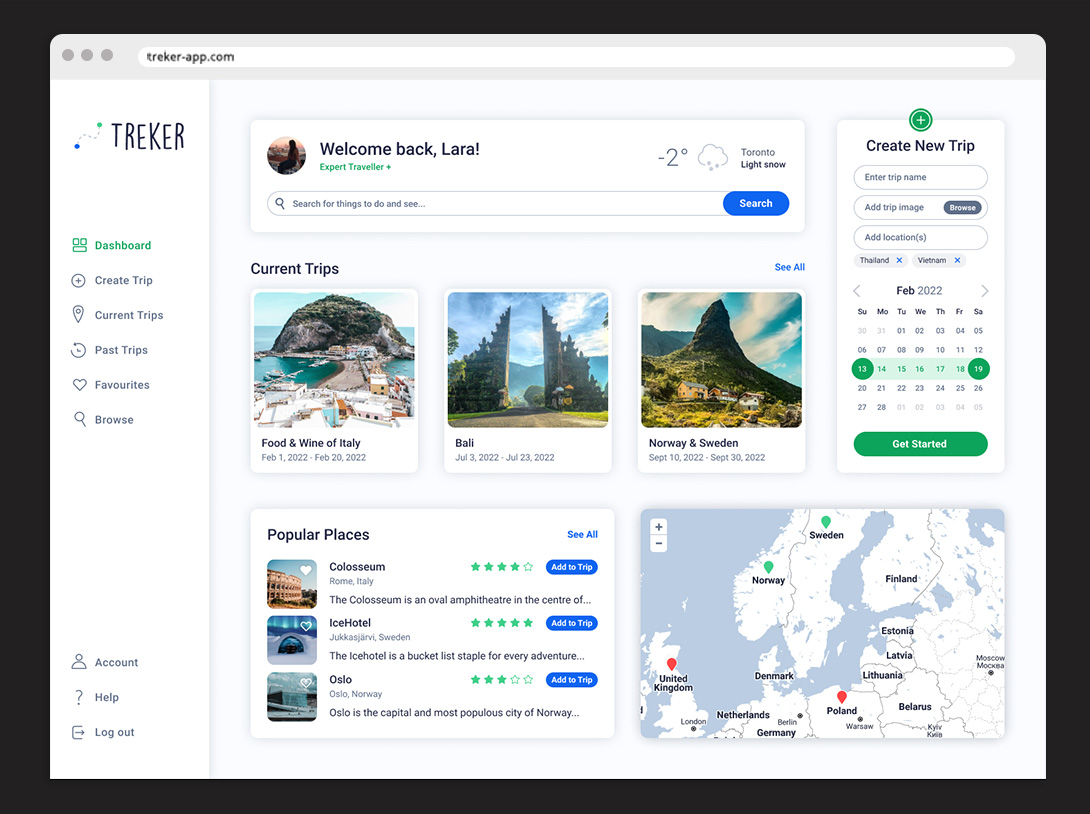1090x814 pixels.
Task: Click the green Get Started button
Action: click(920, 444)
